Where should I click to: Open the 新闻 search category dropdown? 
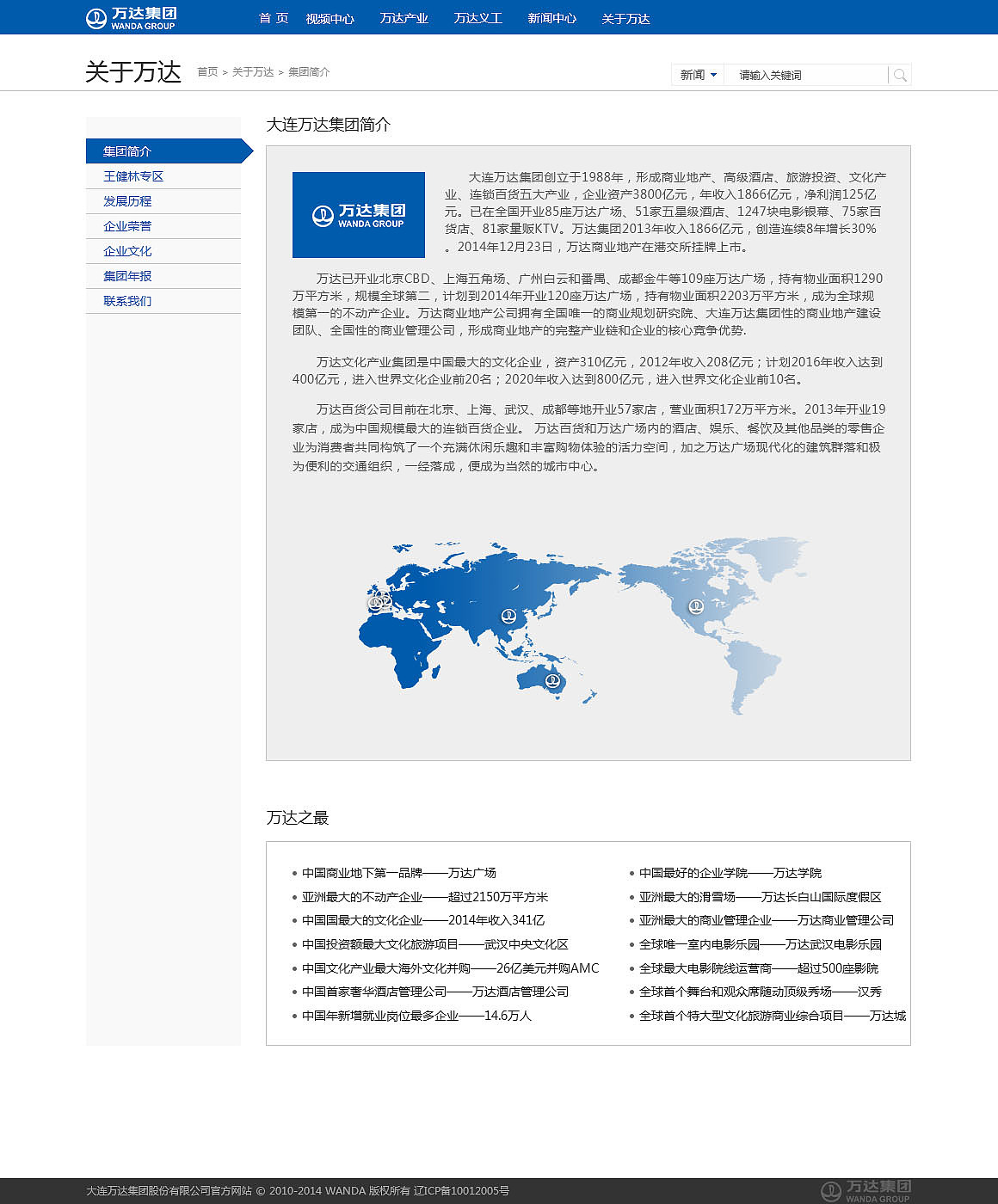(698, 75)
